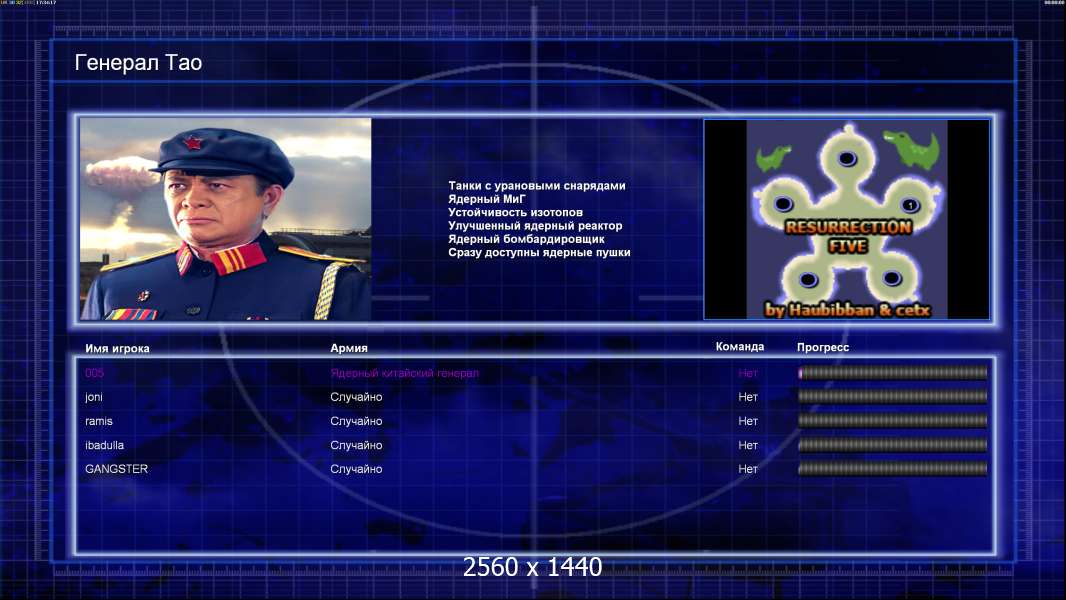Select player name 005

pyautogui.click(x=94, y=373)
